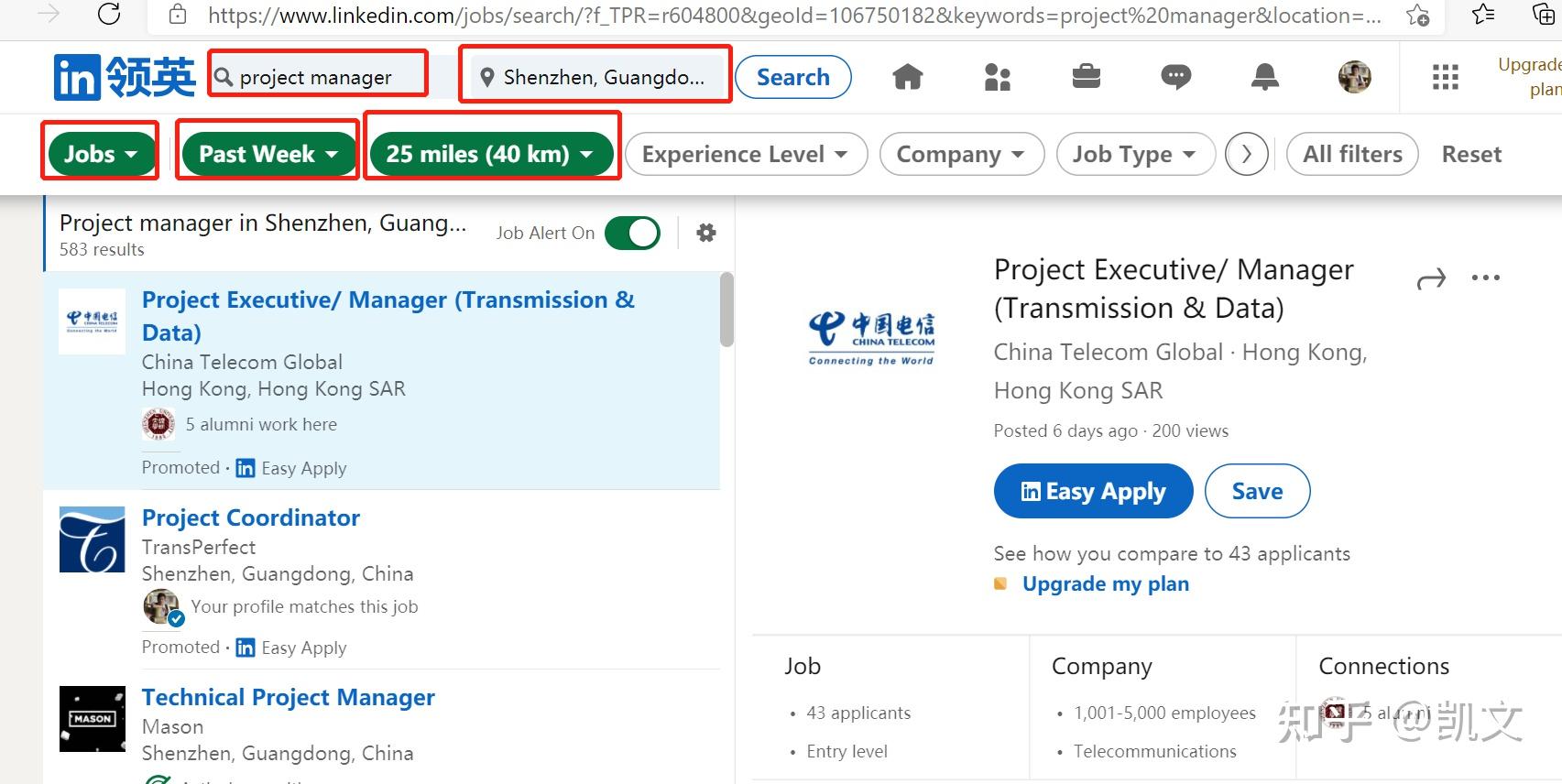The height and width of the screenshot is (784, 1562).
Task: Click the address bar lock icon
Action: (x=178, y=15)
